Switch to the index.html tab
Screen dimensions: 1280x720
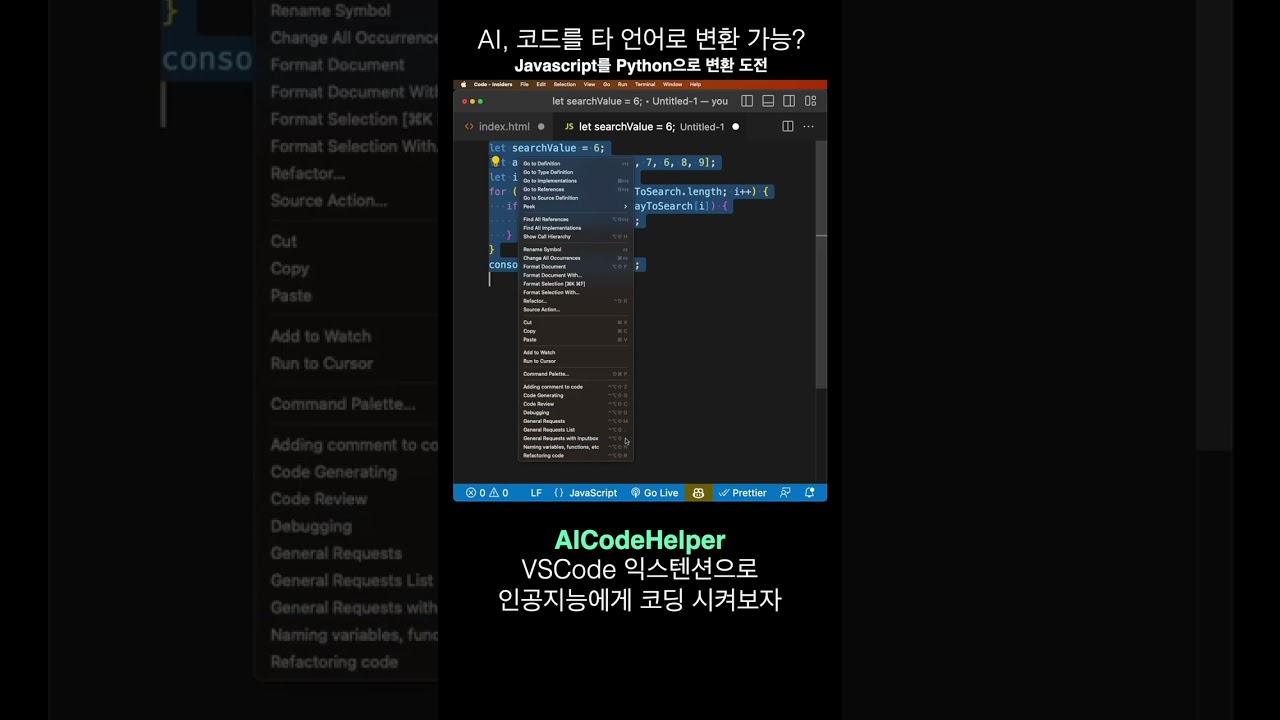[504, 127]
